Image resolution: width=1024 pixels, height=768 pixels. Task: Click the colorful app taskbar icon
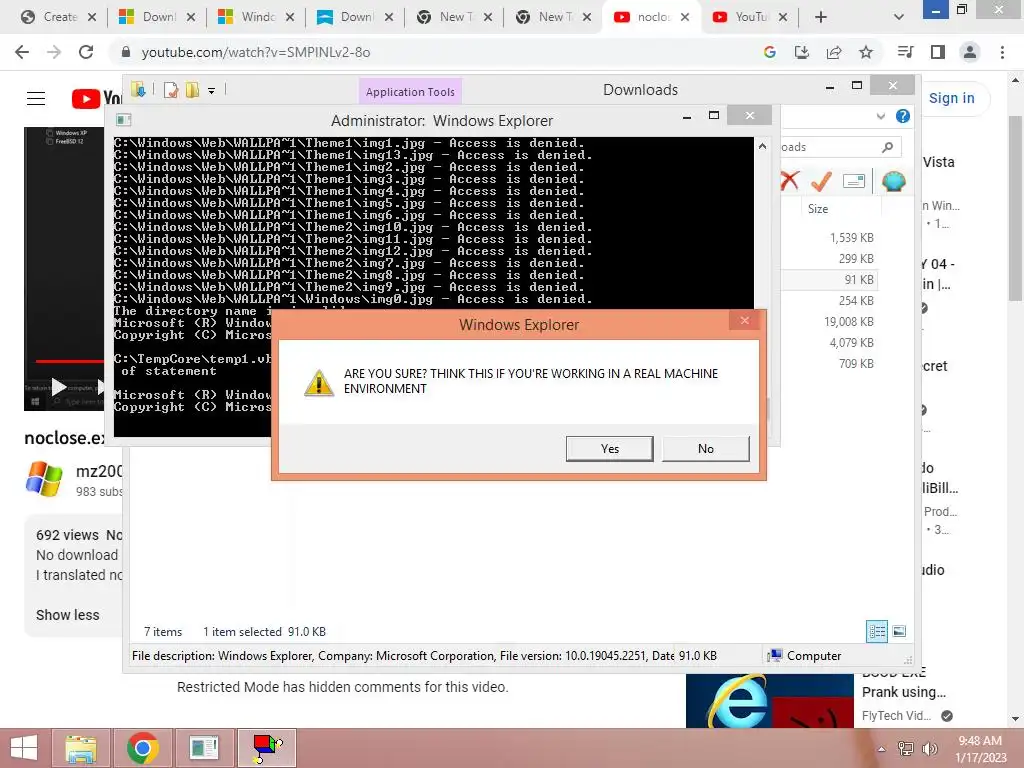[x=266, y=748]
